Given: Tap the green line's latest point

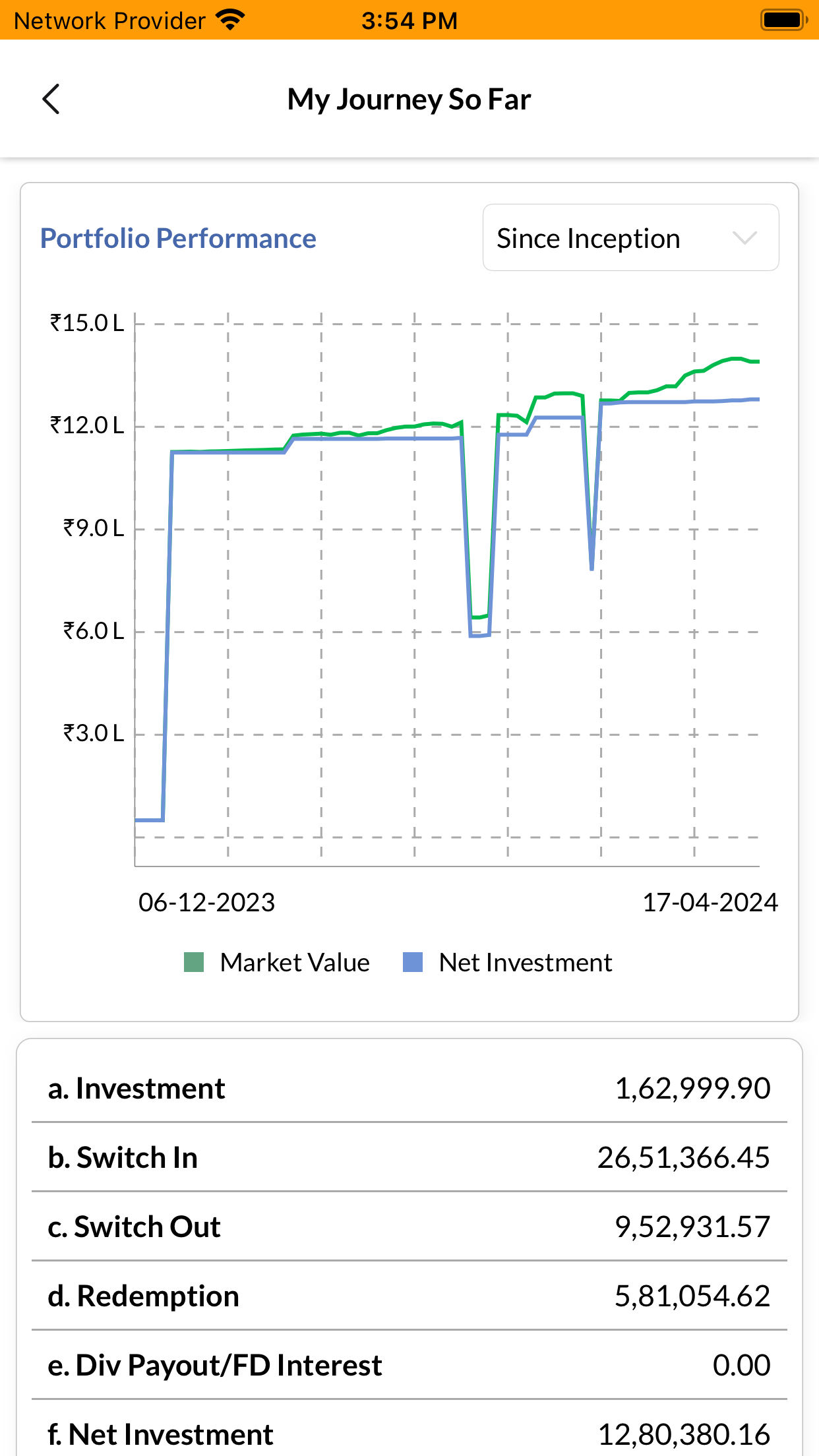Looking at the screenshot, I should click(758, 361).
